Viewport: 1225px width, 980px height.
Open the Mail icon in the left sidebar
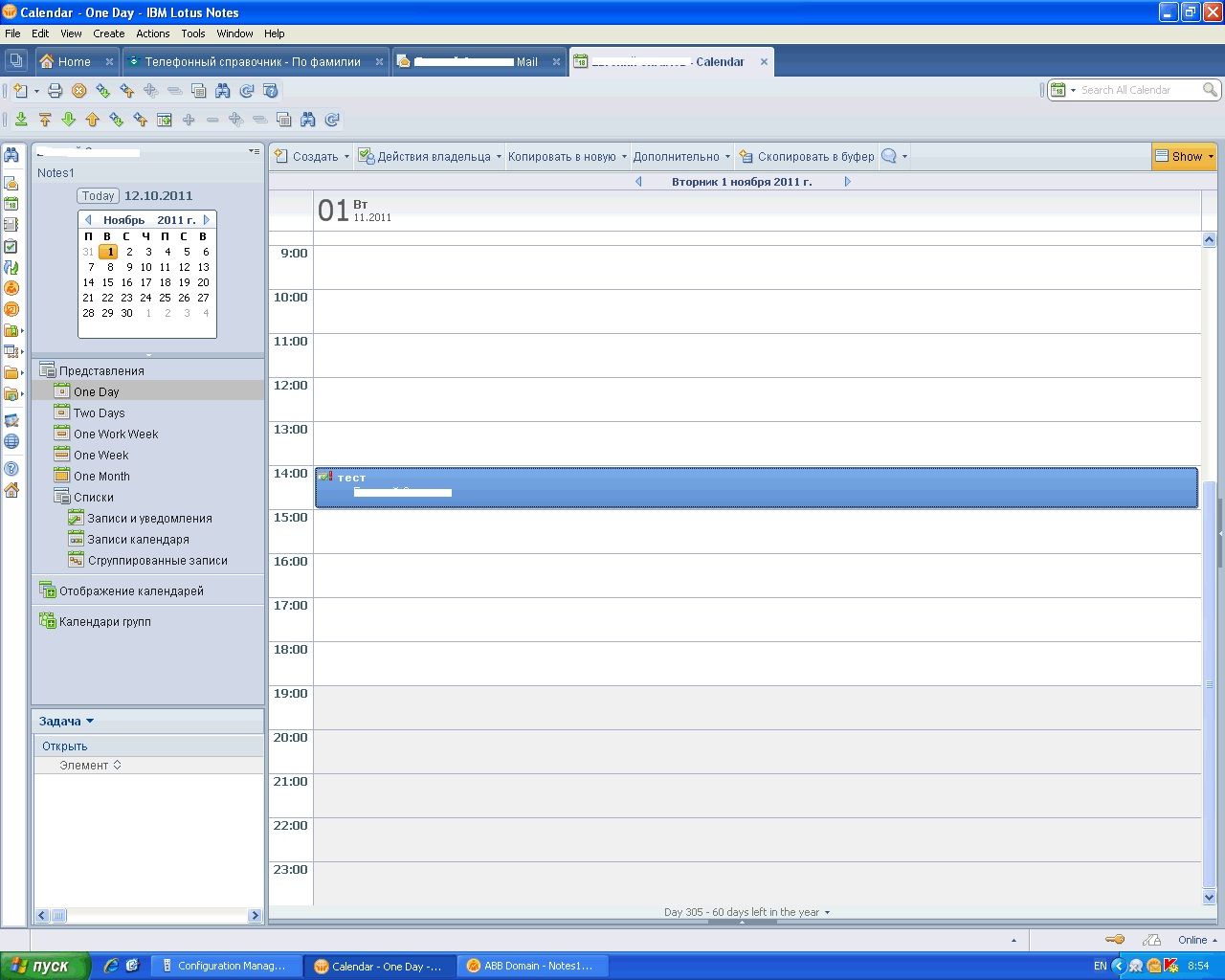11,183
